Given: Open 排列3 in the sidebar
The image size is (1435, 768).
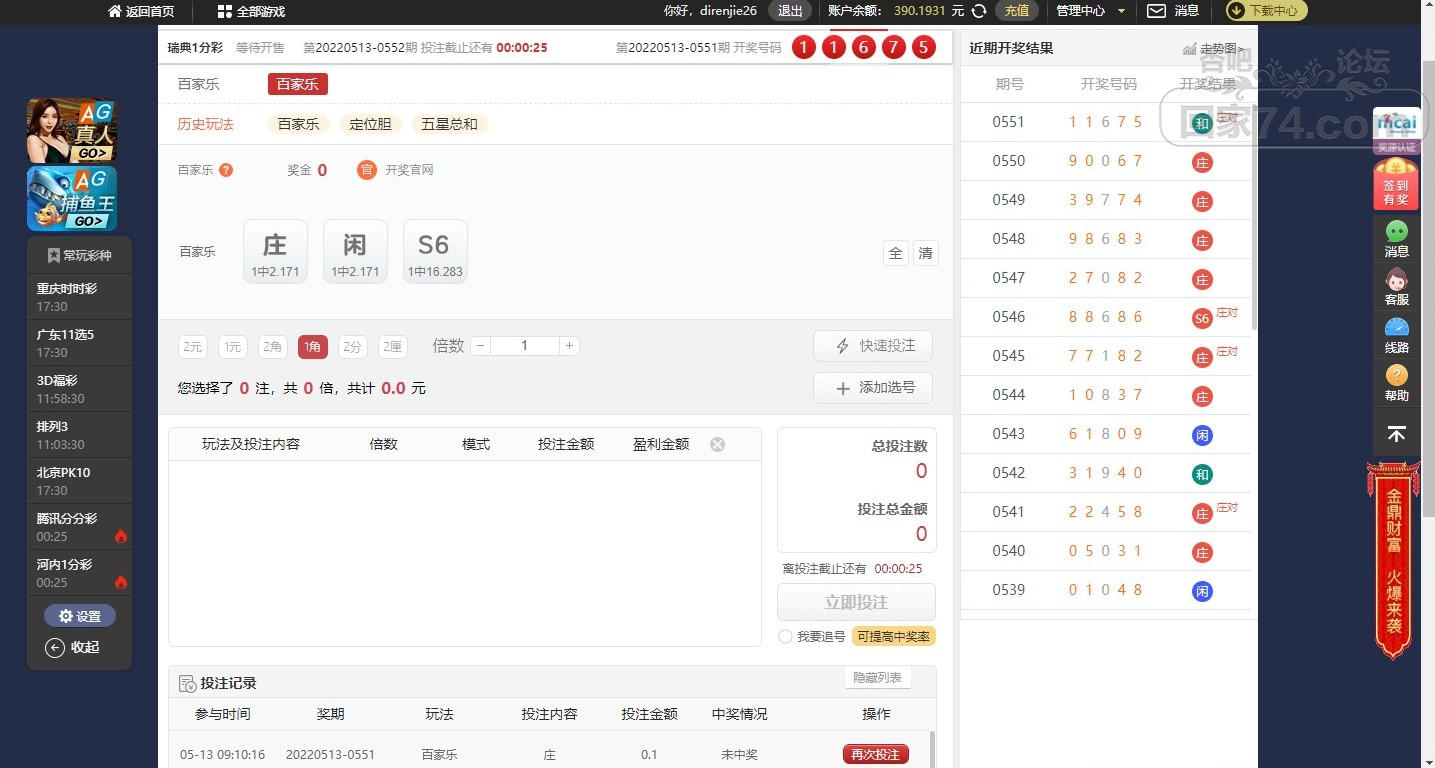Looking at the screenshot, I should point(80,435).
